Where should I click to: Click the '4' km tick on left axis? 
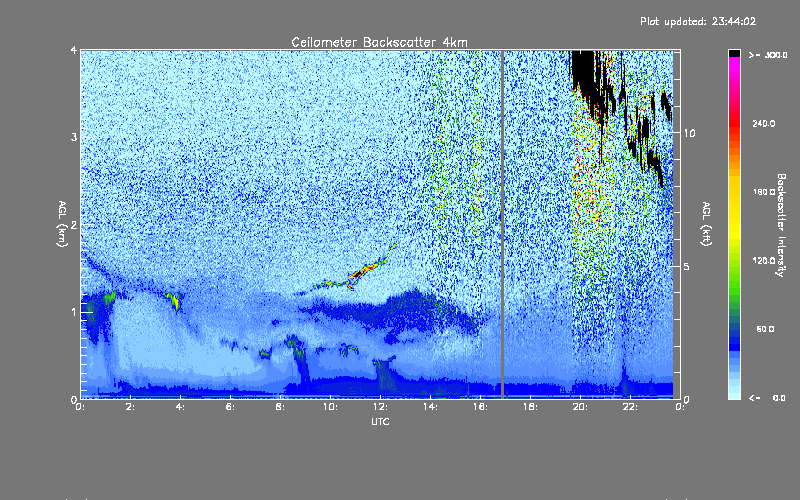pos(74,50)
